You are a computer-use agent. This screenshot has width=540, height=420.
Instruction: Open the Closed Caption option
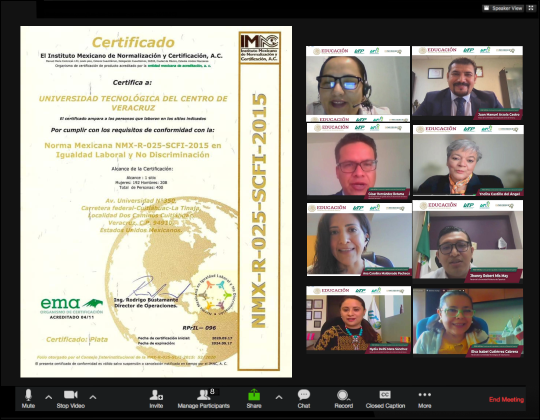pyautogui.click(x=385, y=399)
